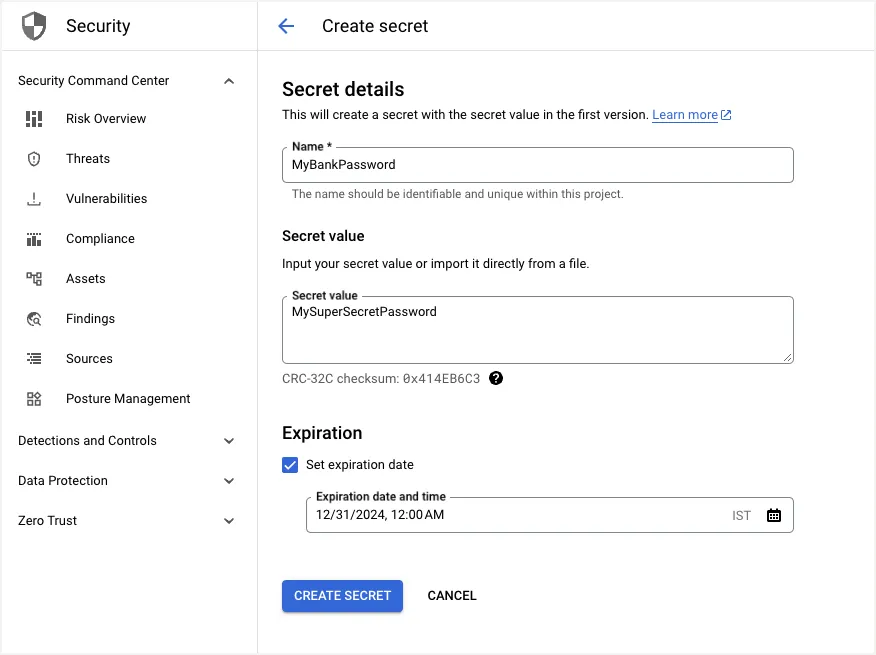Viewport: 876px width, 655px height.
Task: Click the back arrow to leave Create secret
Action: coord(286,26)
